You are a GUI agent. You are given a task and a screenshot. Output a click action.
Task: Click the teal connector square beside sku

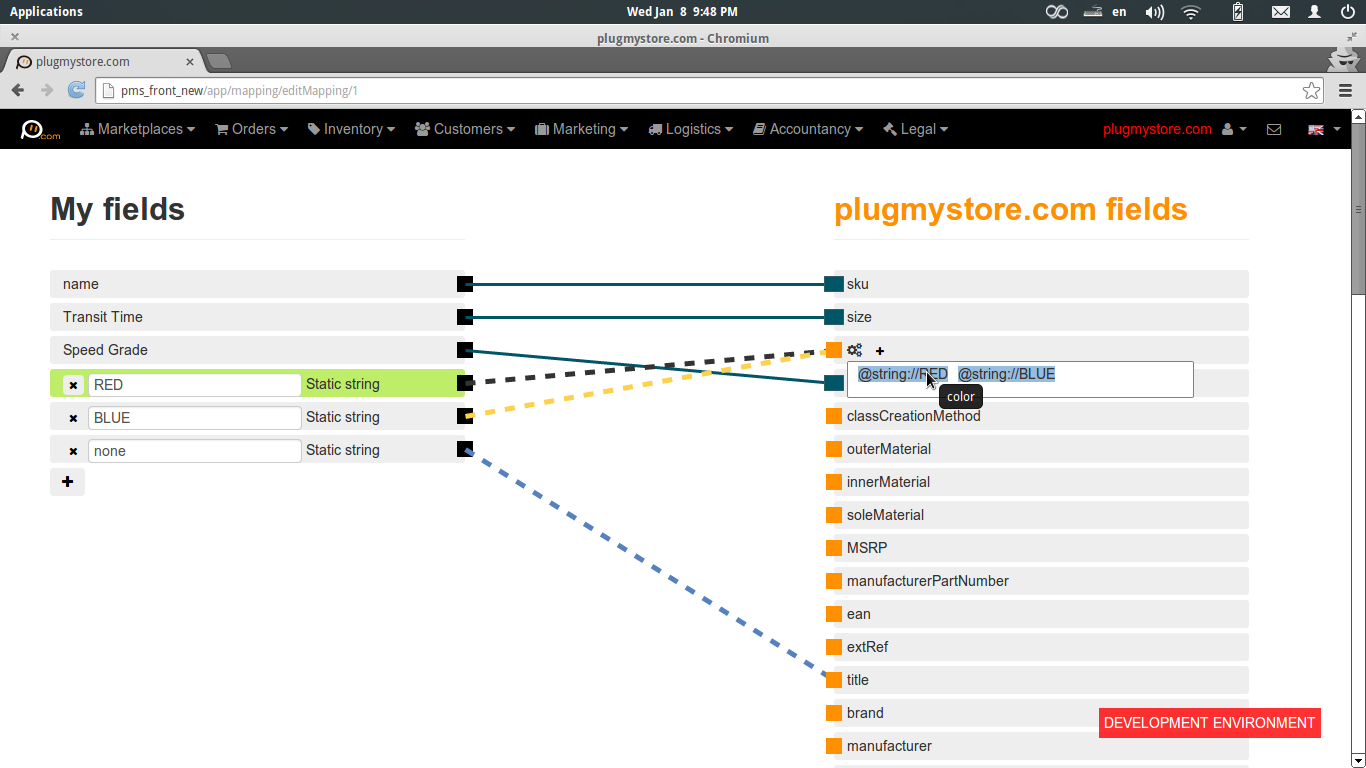[834, 284]
